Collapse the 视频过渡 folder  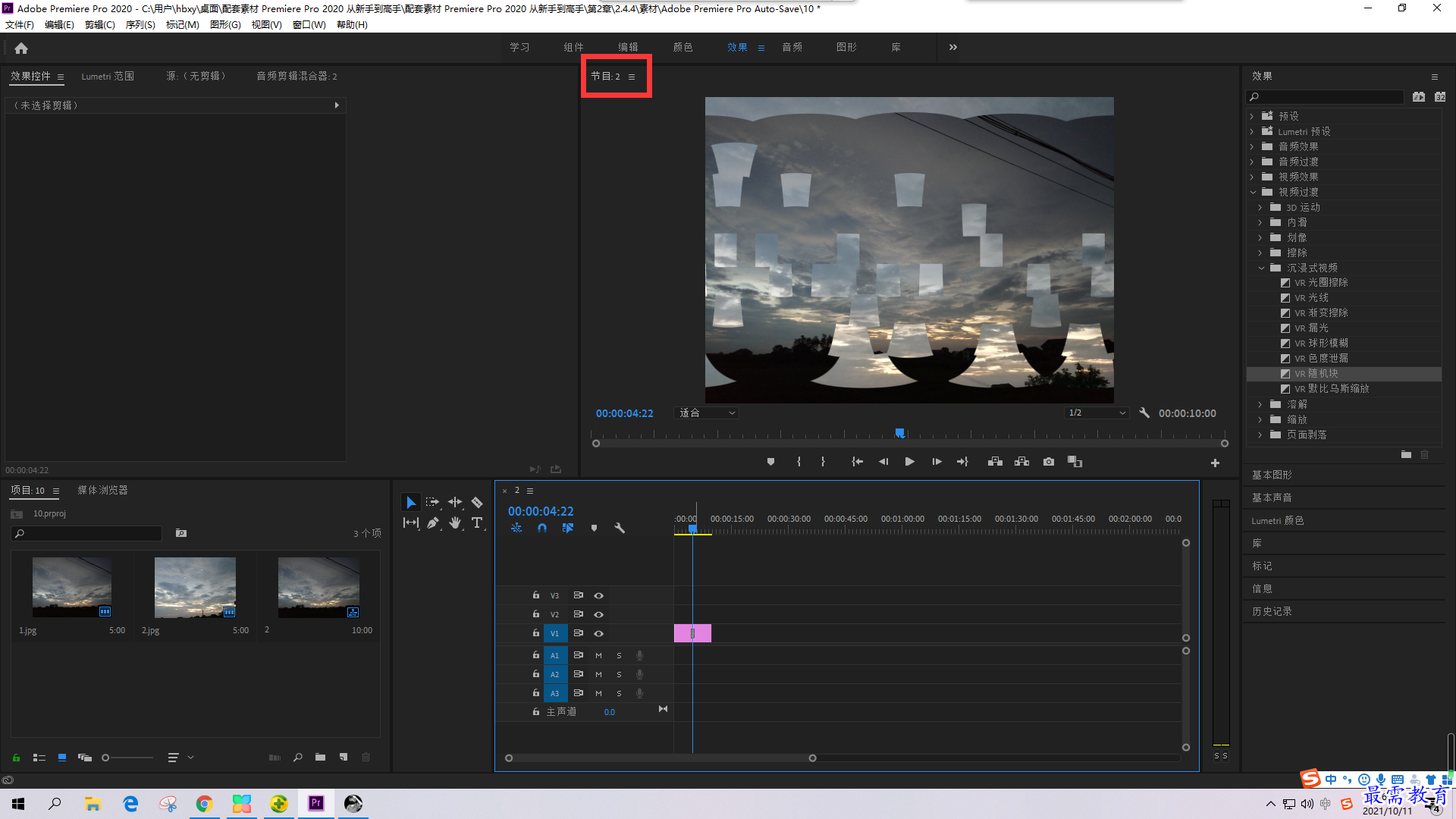pos(1253,192)
